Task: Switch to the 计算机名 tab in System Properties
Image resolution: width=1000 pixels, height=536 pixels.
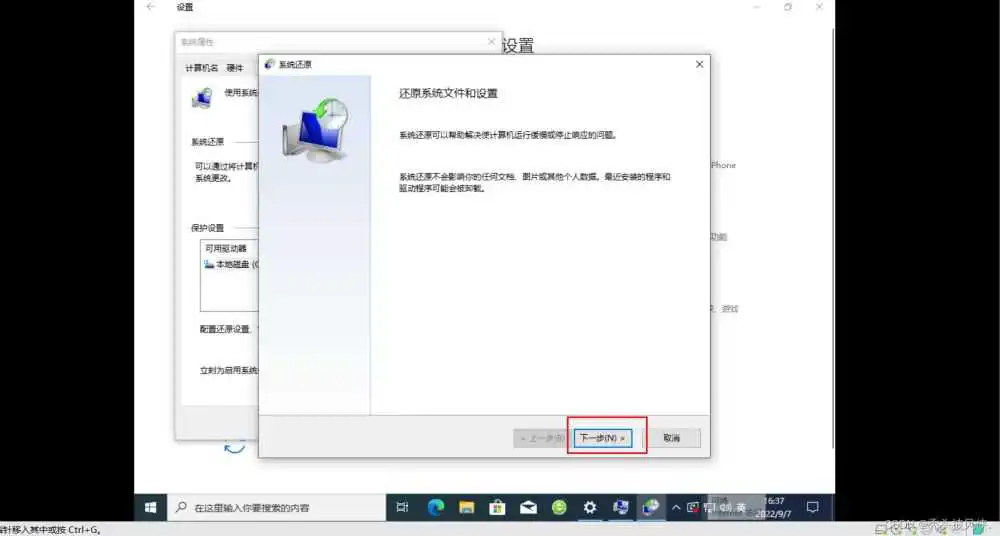Action: (202, 68)
